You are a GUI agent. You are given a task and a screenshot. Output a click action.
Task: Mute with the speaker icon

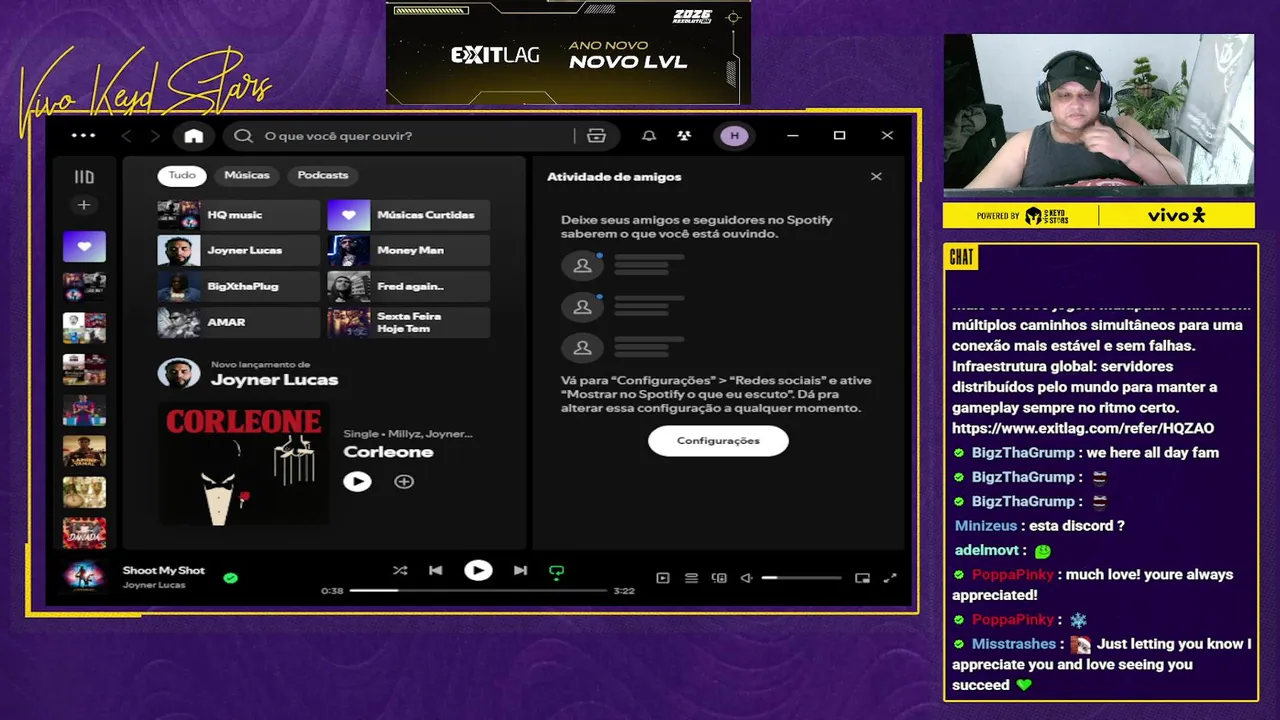pos(746,578)
